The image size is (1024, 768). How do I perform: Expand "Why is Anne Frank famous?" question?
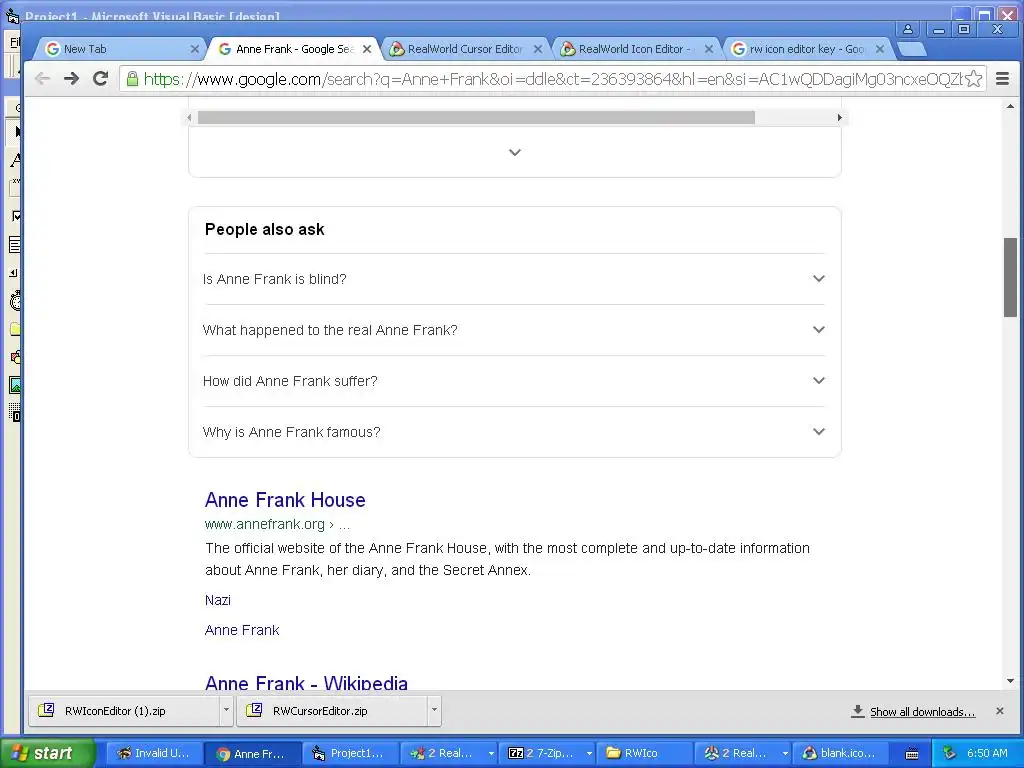click(x=514, y=432)
